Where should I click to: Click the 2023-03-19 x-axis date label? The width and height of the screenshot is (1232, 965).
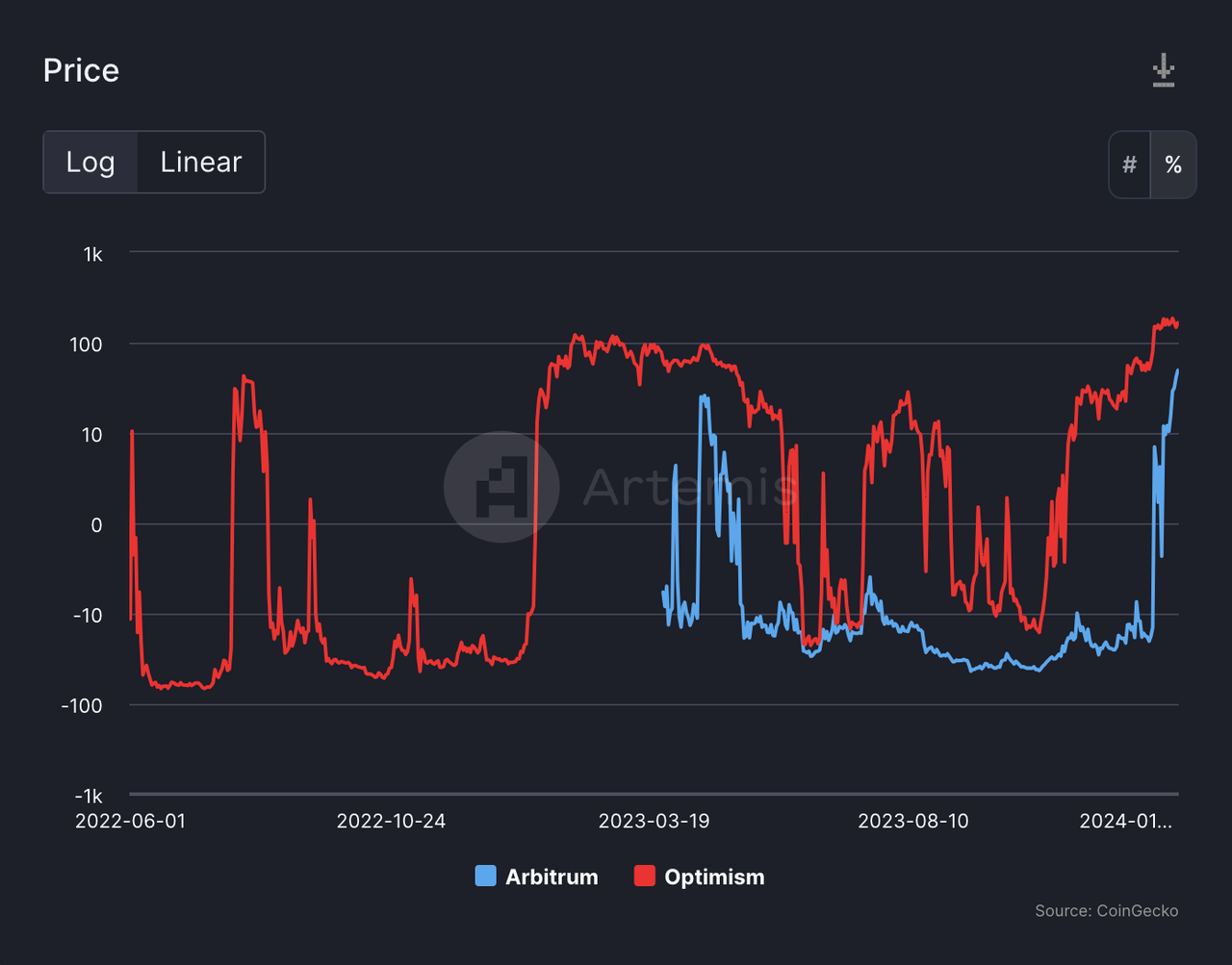click(654, 821)
